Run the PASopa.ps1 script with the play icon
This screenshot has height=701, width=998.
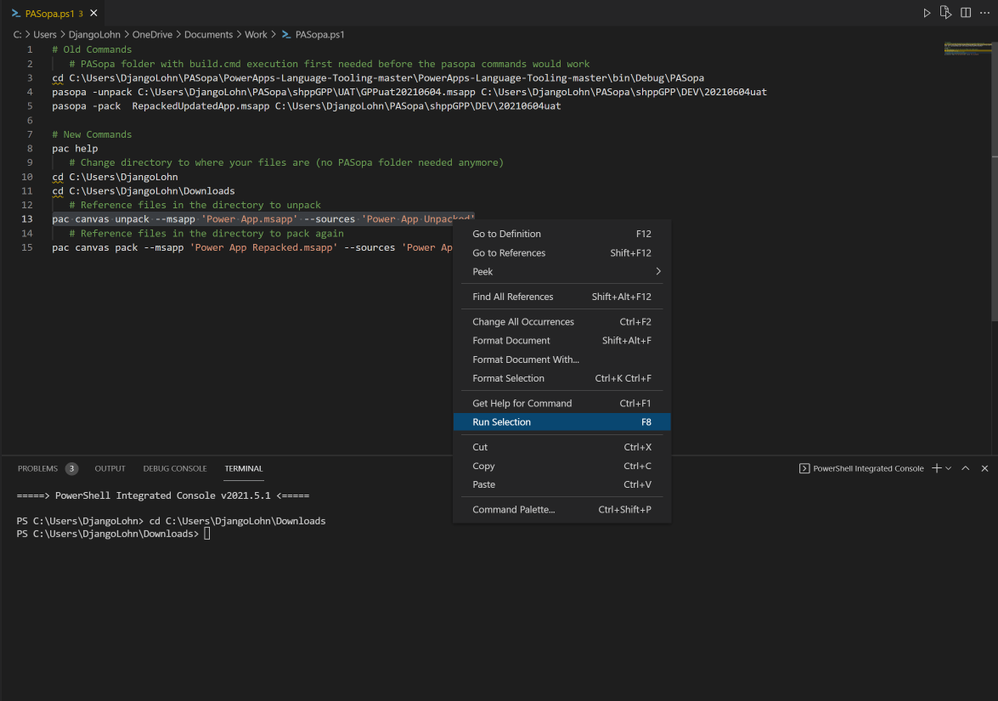(928, 12)
